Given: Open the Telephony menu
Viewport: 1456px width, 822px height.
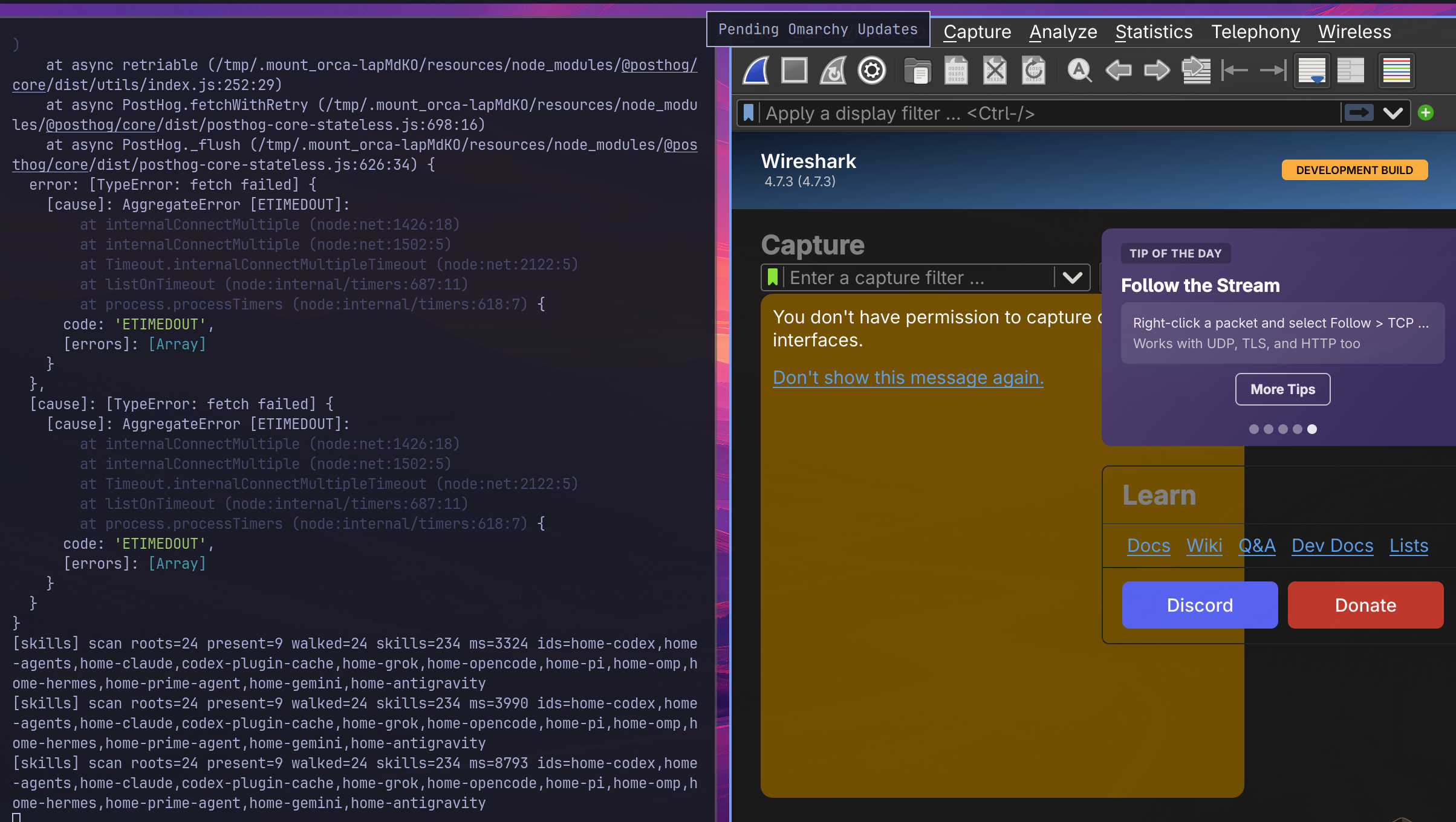Looking at the screenshot, I should (1255, 31).
